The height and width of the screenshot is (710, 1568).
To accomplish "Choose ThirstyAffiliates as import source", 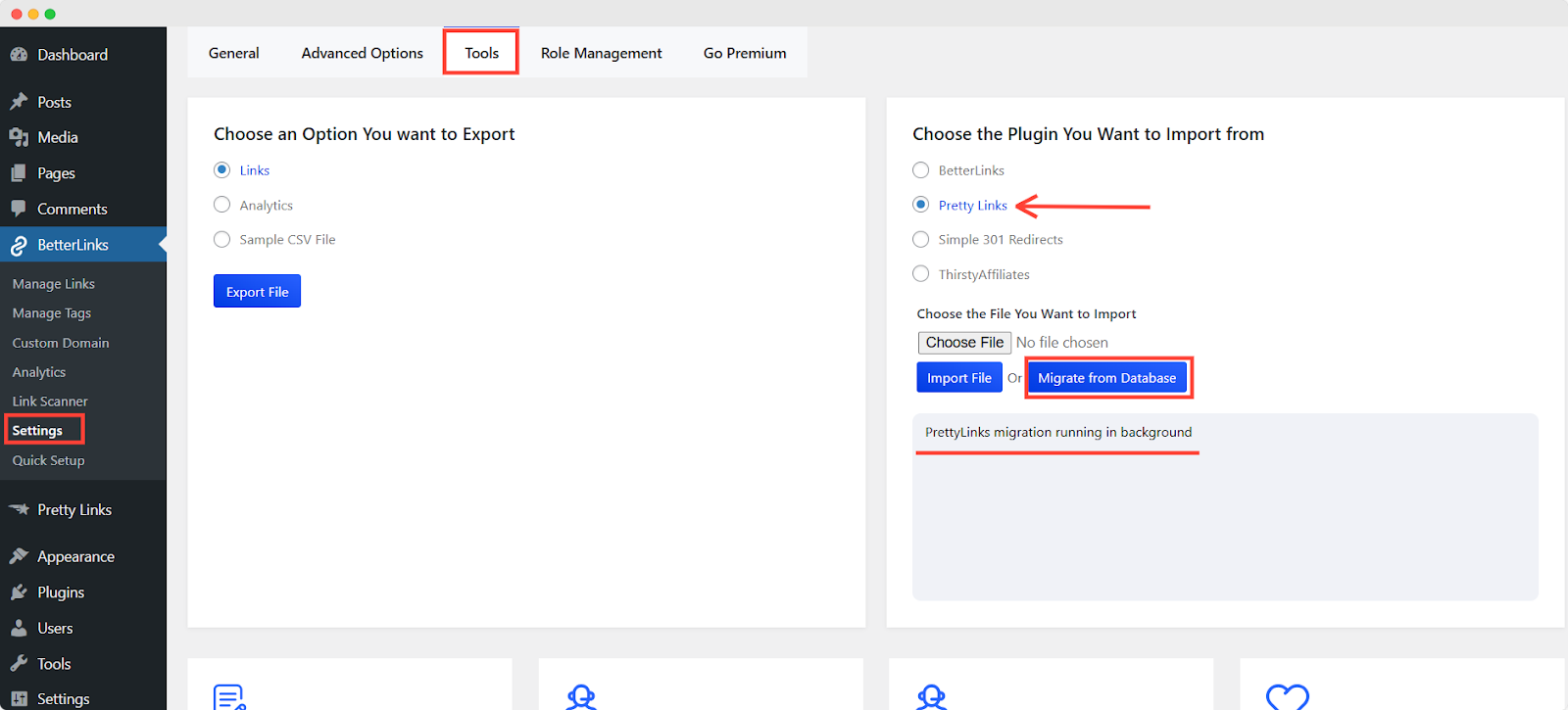I will (921, 274).
